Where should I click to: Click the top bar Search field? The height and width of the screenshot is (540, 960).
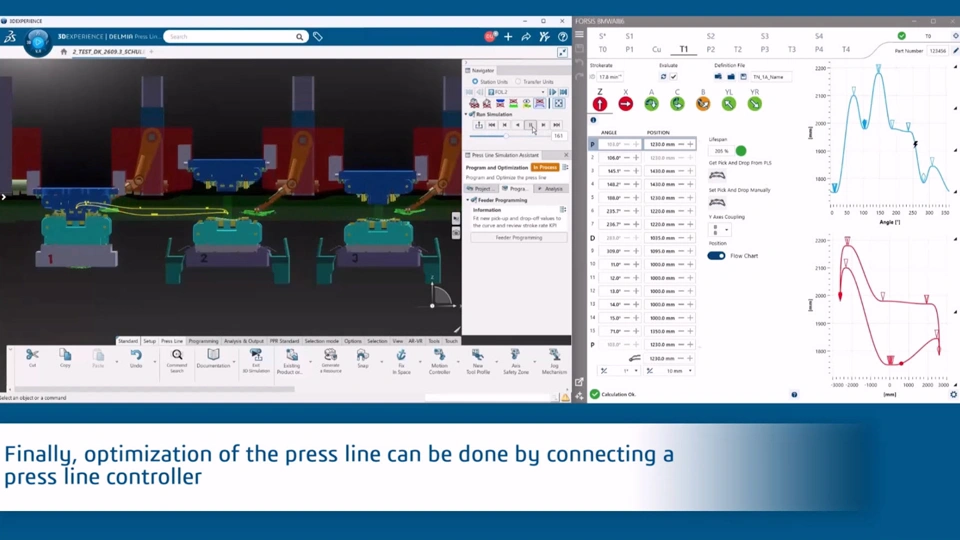[234, 37]
